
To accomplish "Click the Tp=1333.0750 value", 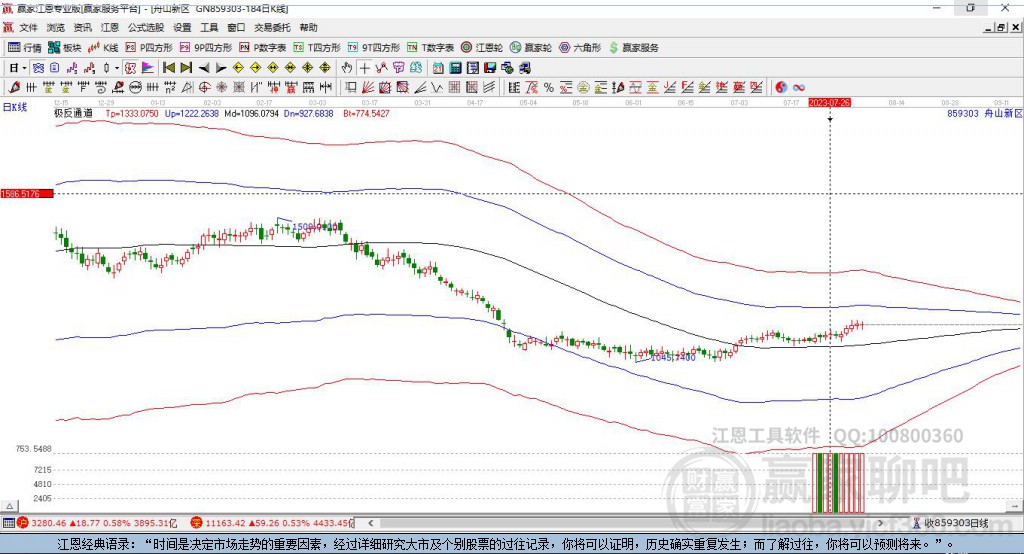I will point(132,113).
